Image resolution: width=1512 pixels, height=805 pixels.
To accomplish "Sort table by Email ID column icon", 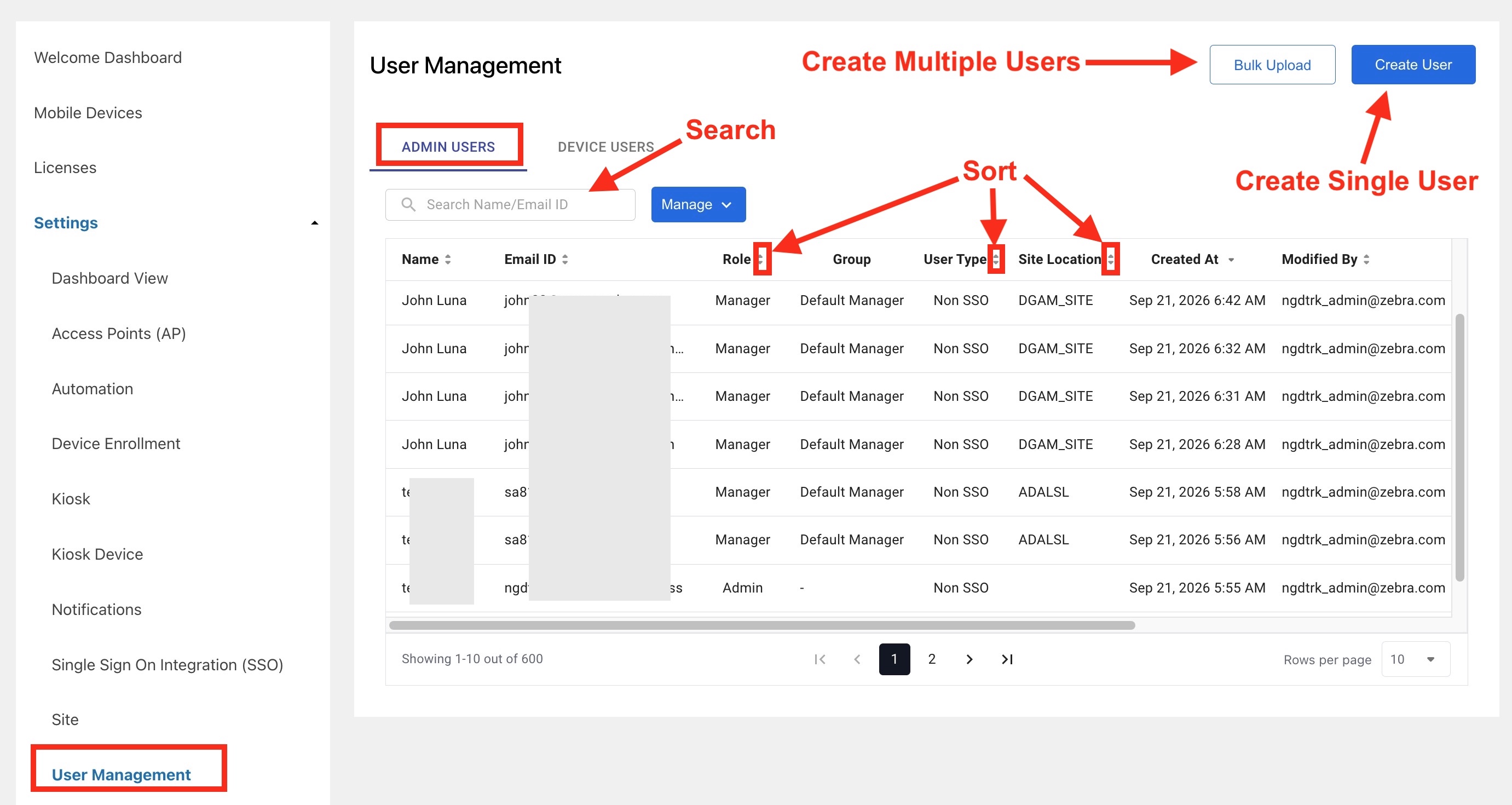I will pos(564,260).
